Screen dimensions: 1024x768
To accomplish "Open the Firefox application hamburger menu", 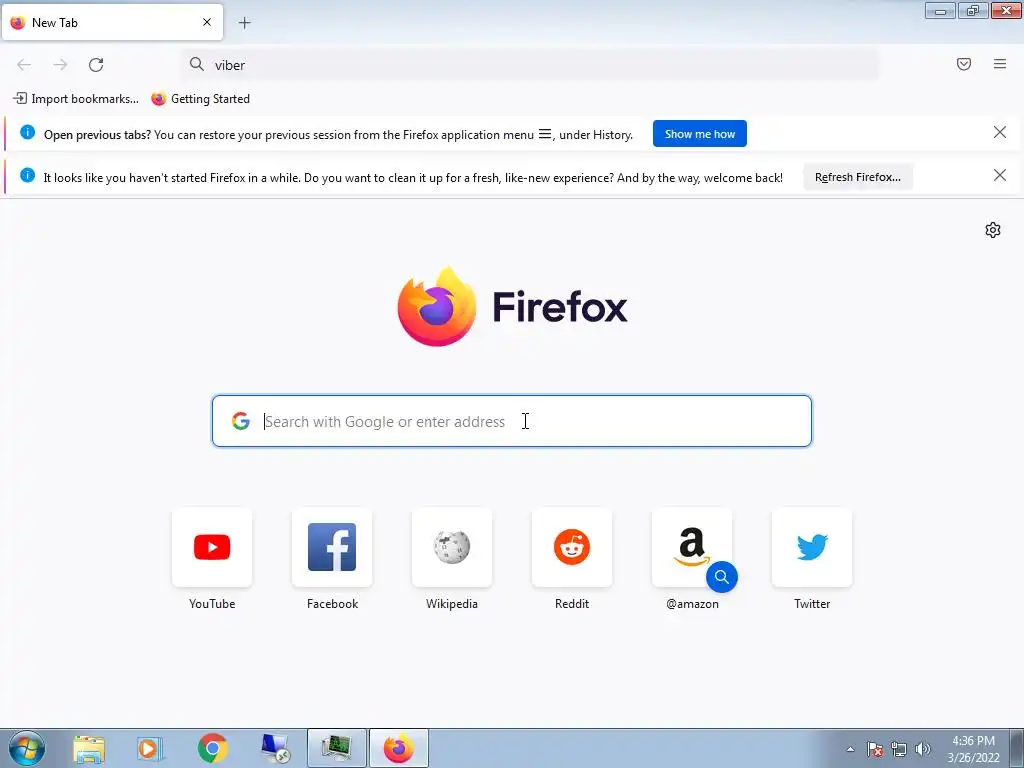I will tap(1000, 64).
